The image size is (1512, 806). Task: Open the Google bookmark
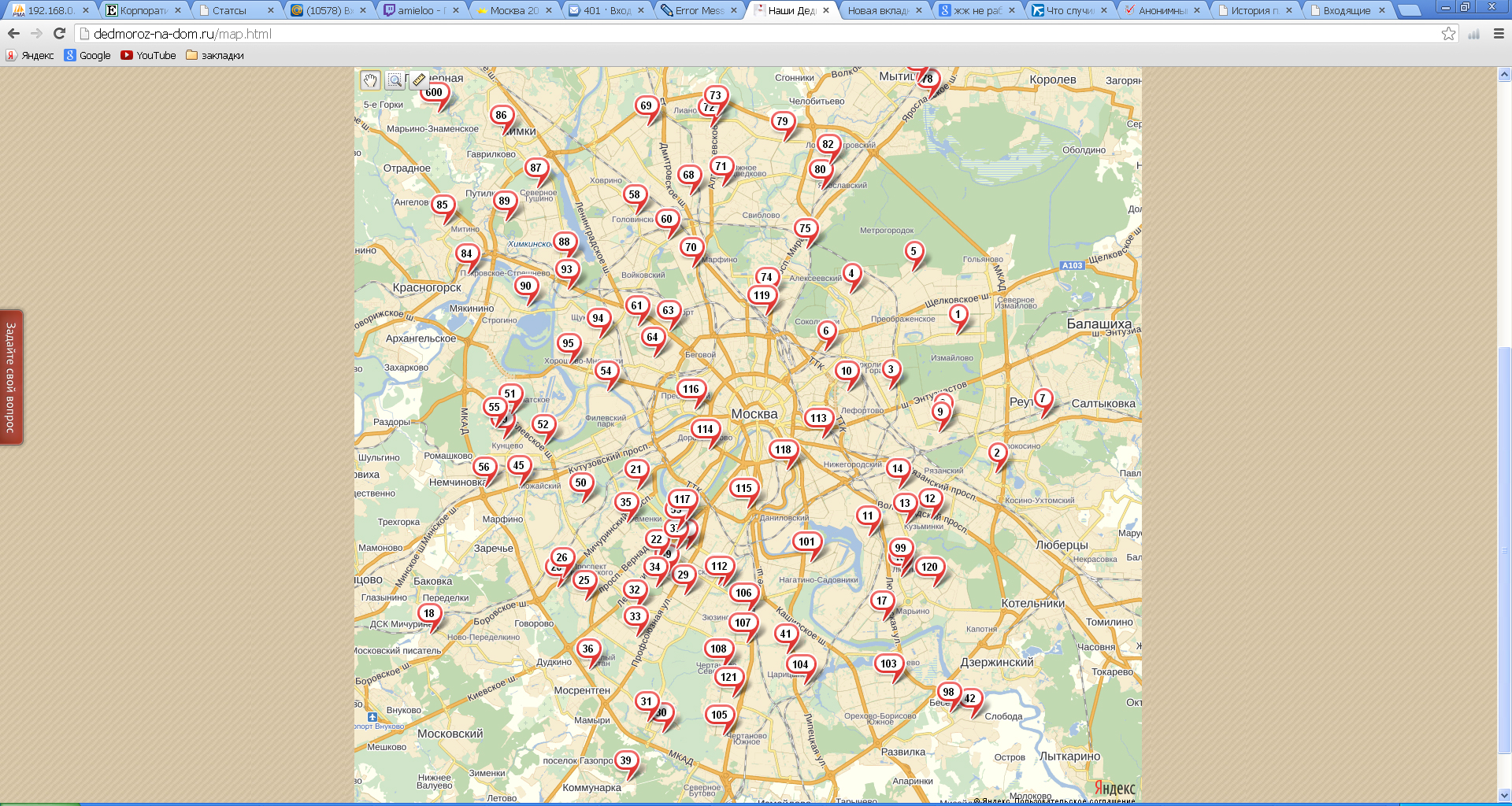87,56
